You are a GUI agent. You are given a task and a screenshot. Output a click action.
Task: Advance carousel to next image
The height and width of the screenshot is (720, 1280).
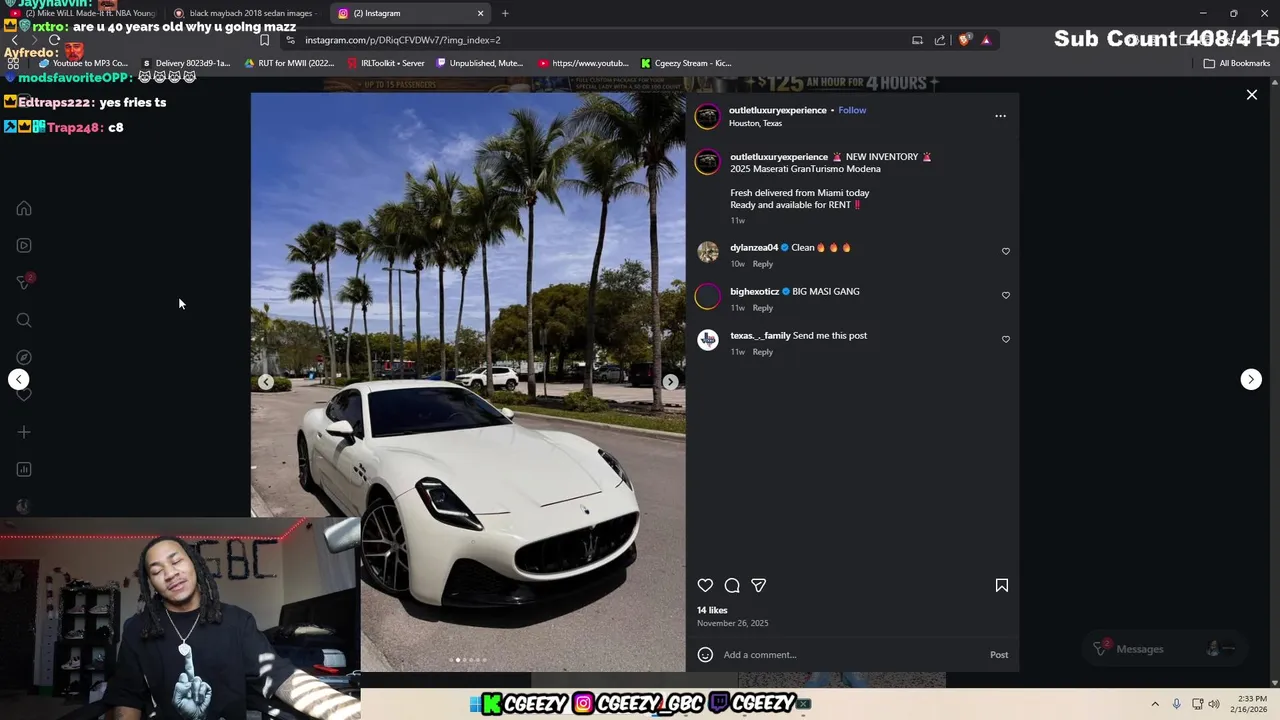(x=670, y=382)
